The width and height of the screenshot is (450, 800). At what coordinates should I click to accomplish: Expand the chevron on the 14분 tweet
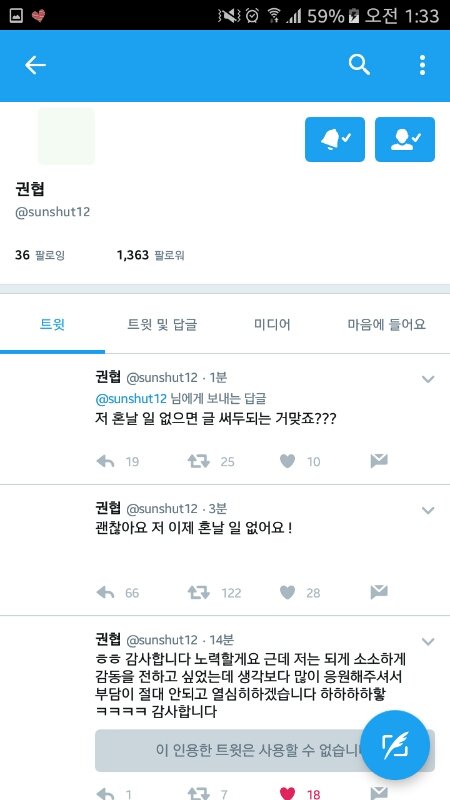click(428, 641)
